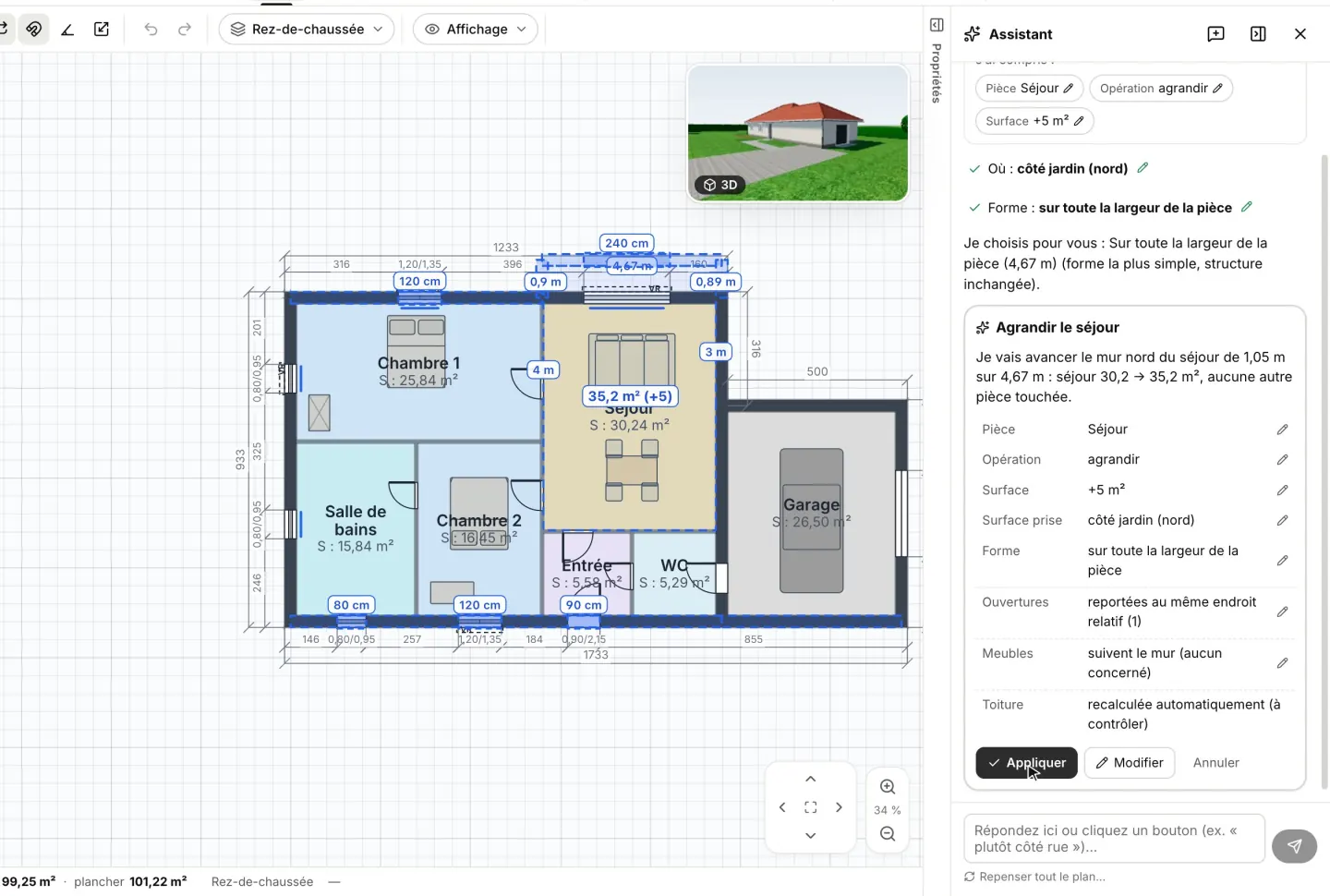
Task: Pan the plan view up
Action: [x=810, y=780]
